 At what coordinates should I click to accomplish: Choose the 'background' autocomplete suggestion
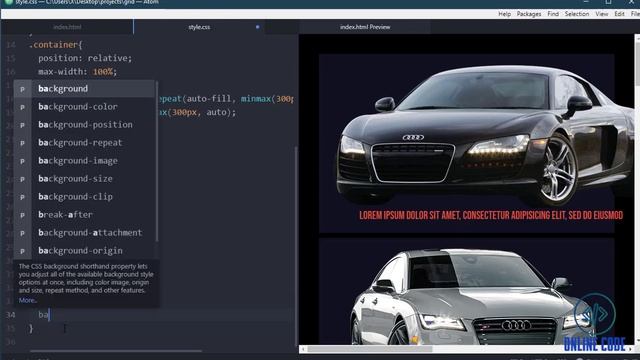84,89
